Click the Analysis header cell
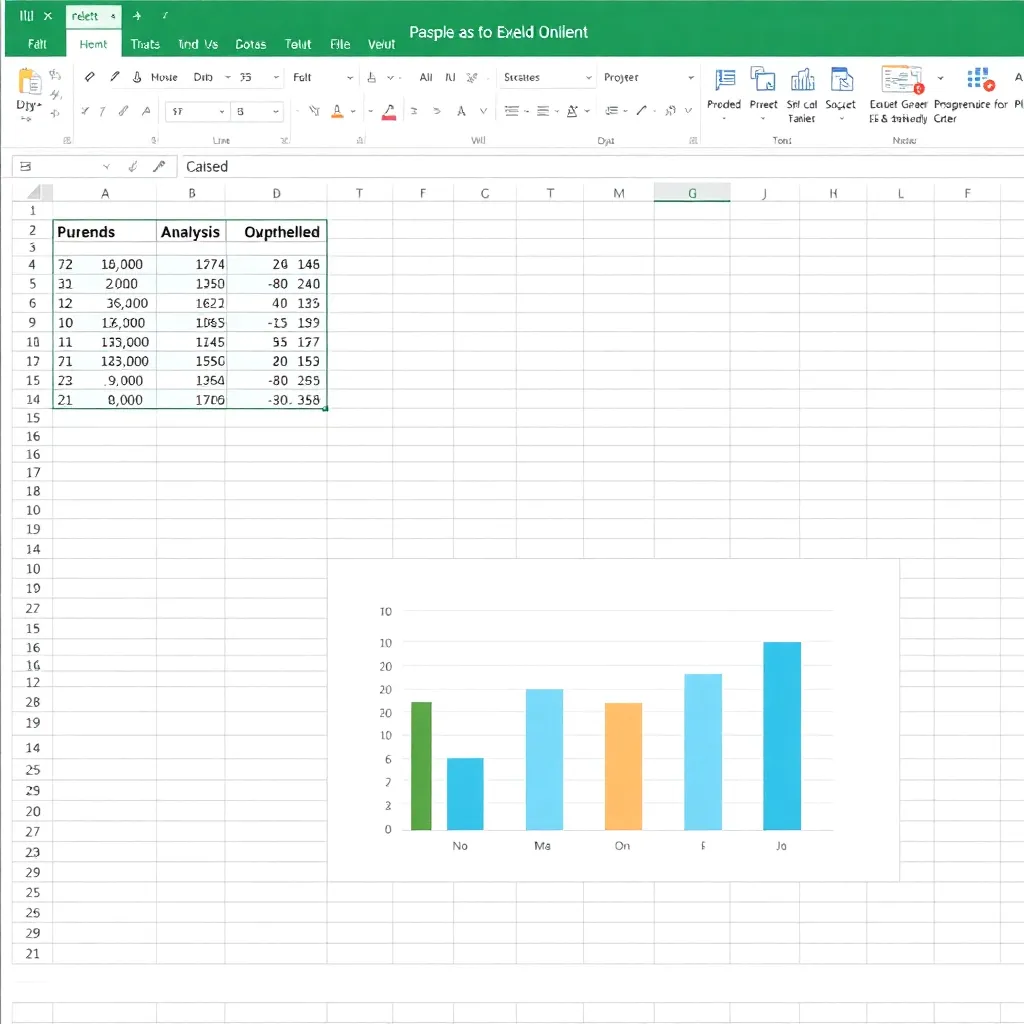1024x1024 pixels. point(190,232)
